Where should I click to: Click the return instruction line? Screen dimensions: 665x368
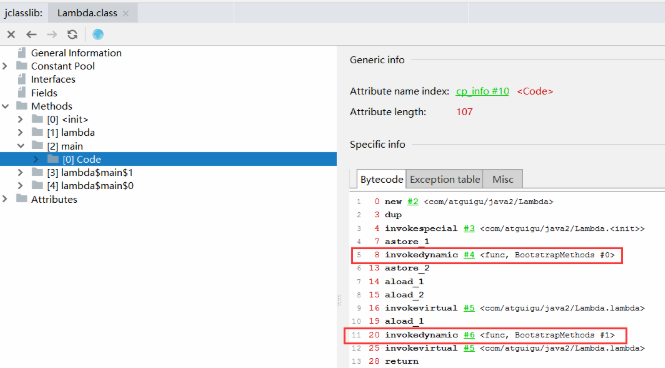coord(401,362)
